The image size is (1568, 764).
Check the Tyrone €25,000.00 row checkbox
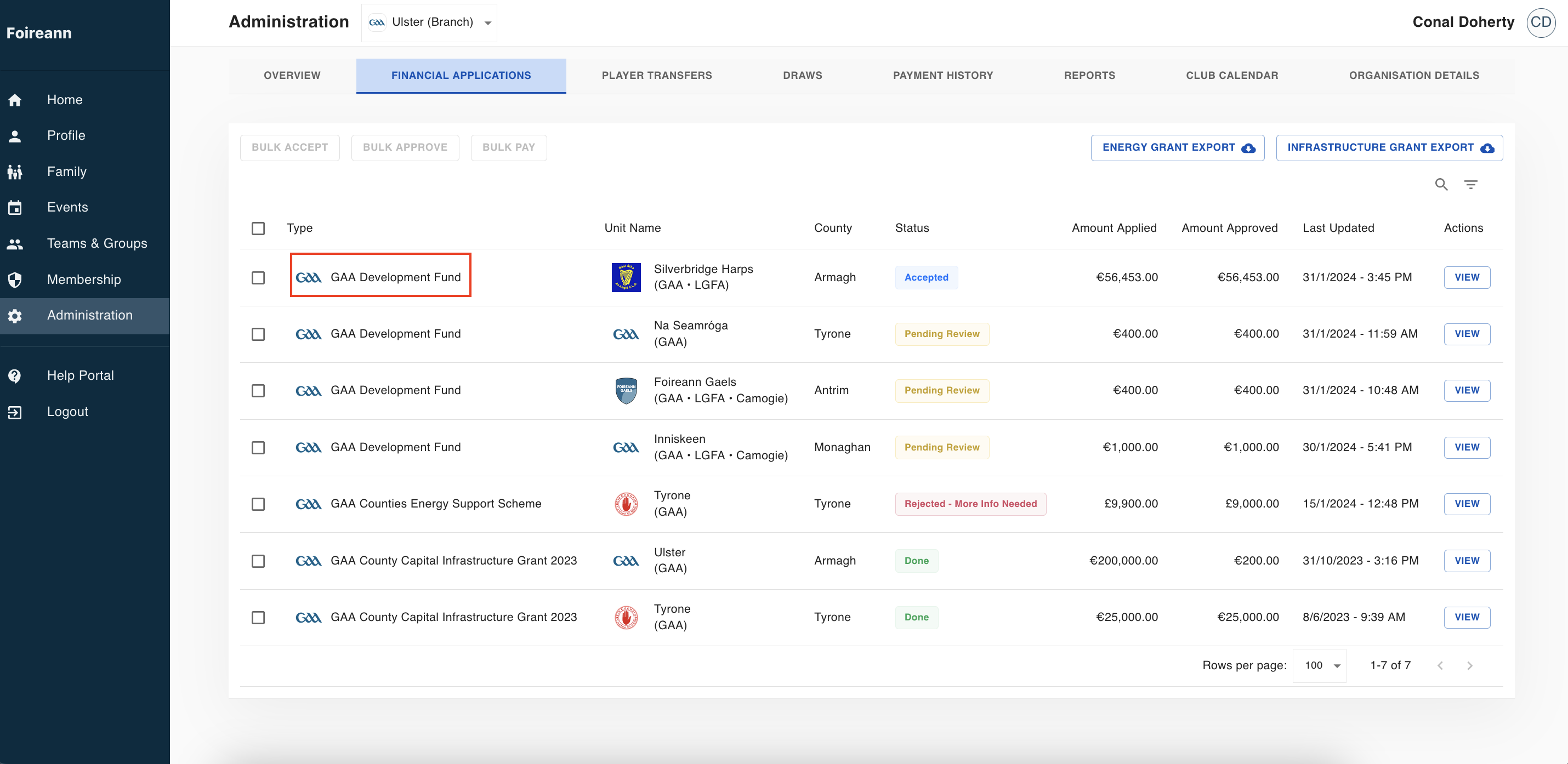pos(258,618)
